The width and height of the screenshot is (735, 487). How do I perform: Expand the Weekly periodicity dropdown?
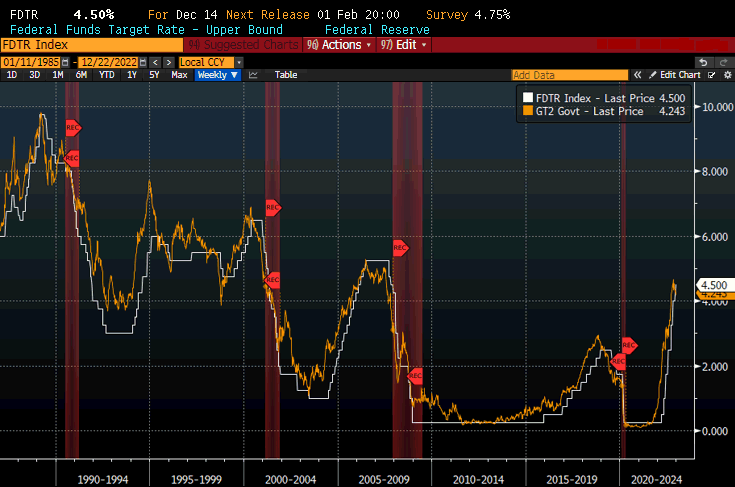[x=218, y=75]
